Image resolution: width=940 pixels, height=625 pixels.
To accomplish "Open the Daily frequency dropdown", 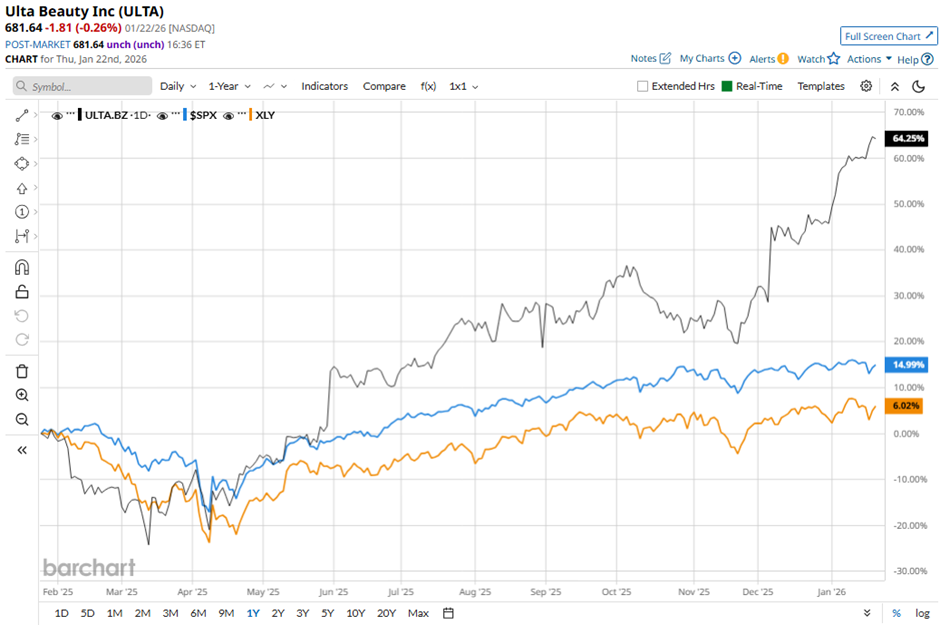I will 178,86.
